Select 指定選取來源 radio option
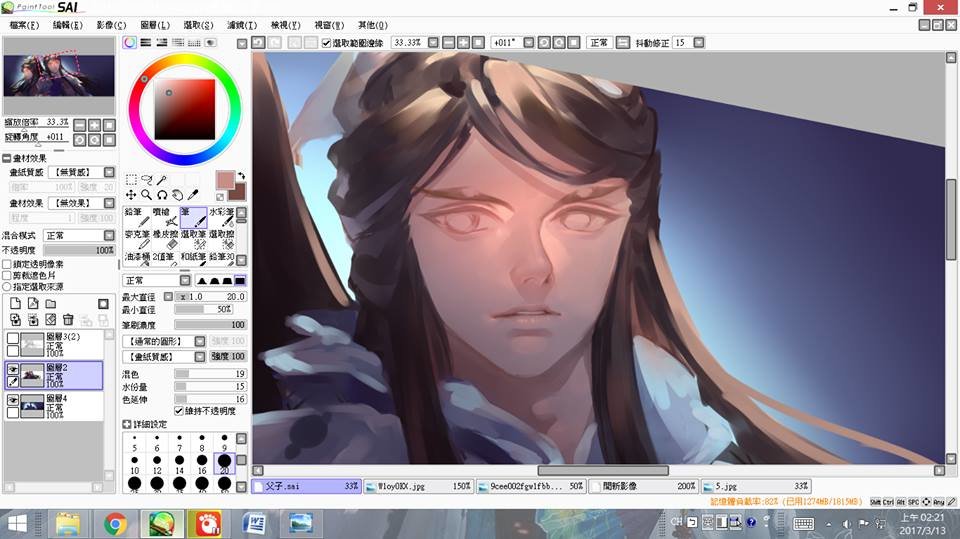Screen dimensions: 960x539 [7, 286]
